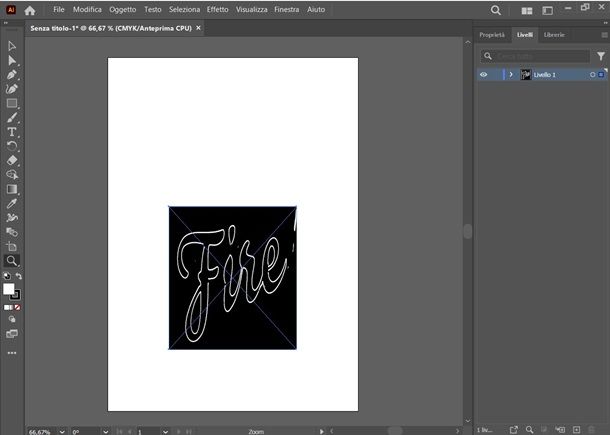This screenshot has width=610, height=435.
Task: Go to the Illustrator Home screen
Action: pyautogui.click(x=30, y=10)
